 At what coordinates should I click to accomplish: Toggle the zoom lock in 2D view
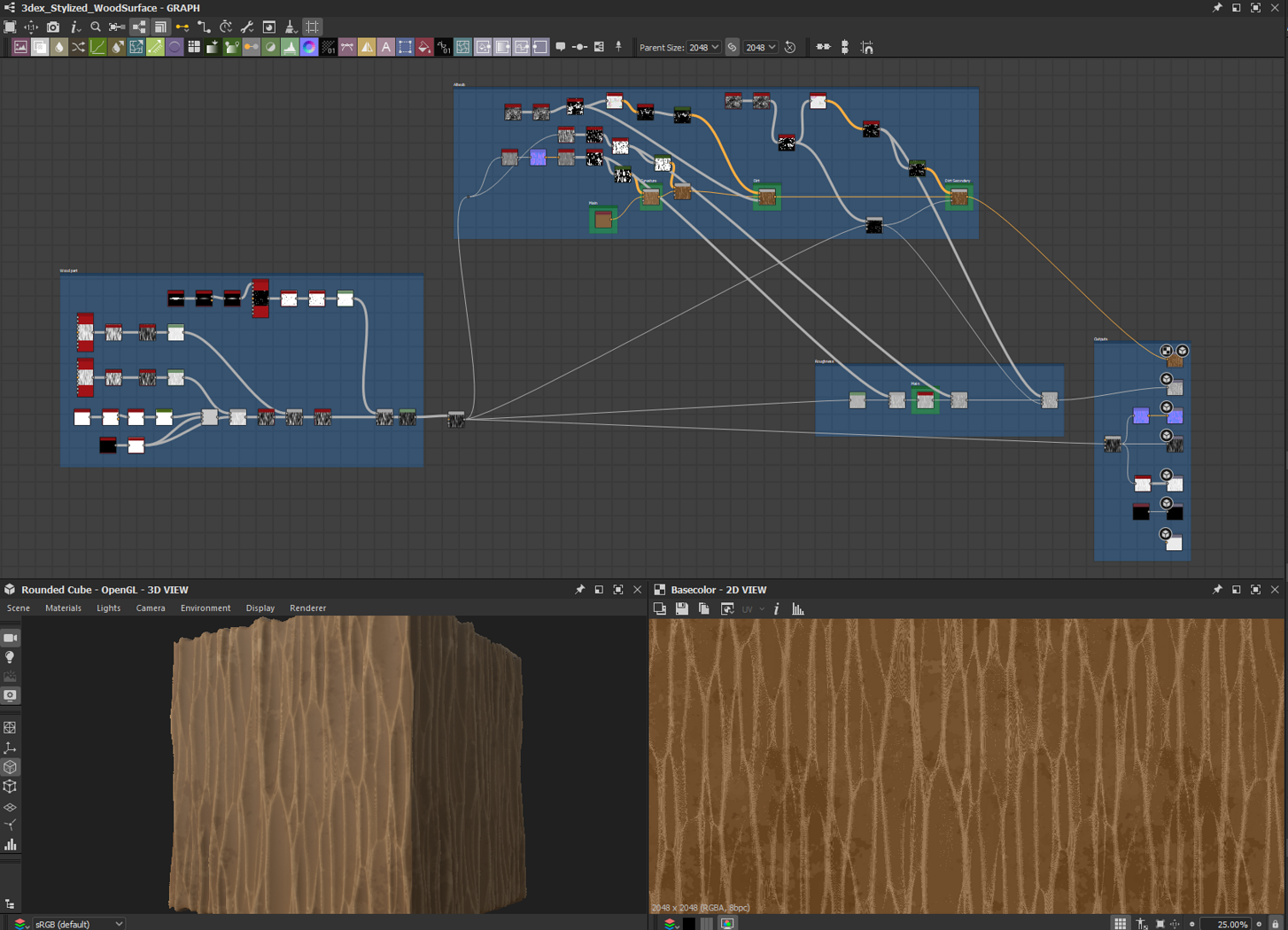[x=1276, y=924]
